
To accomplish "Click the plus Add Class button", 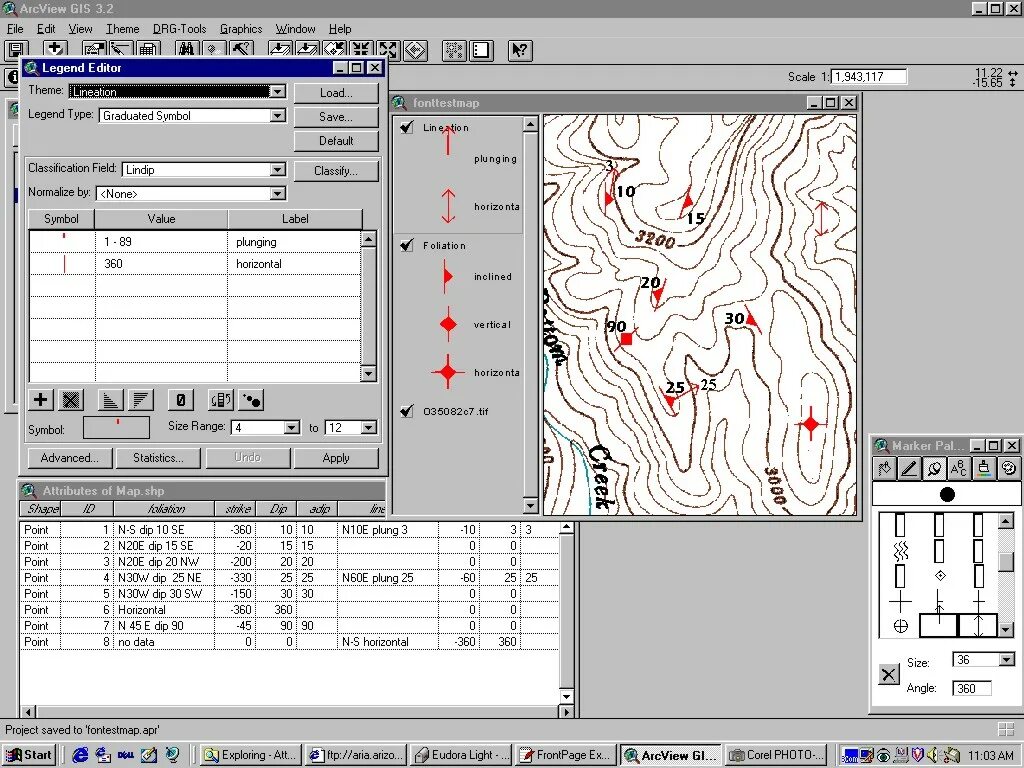I will tap(40, 400).
